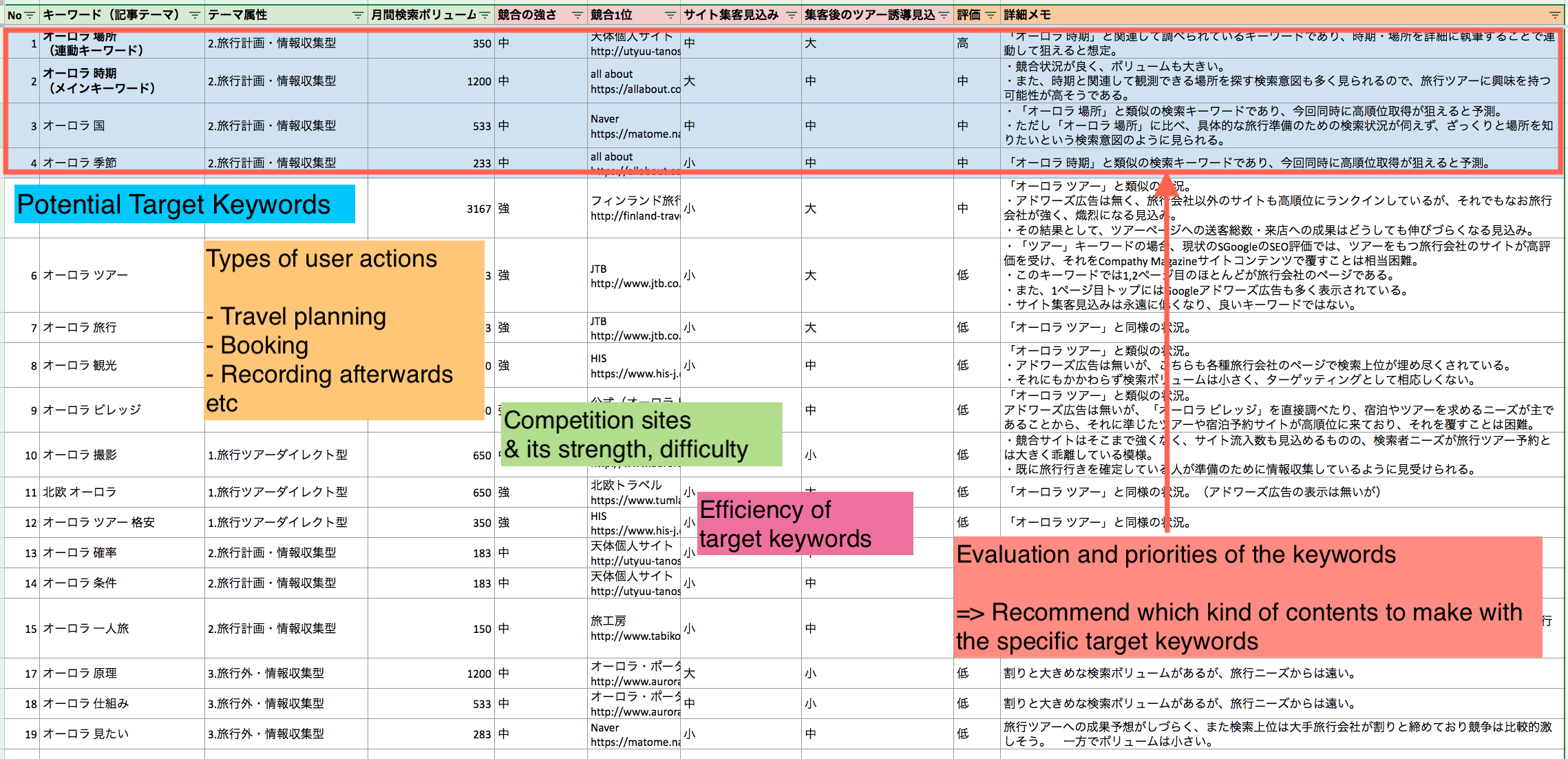Click the 大 site-traffic cell in オーロラ 原理 row

tap(741, 674)
